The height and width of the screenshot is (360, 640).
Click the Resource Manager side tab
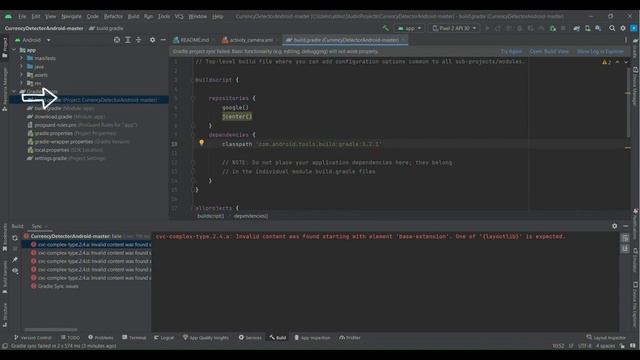[x=4, y=89]
